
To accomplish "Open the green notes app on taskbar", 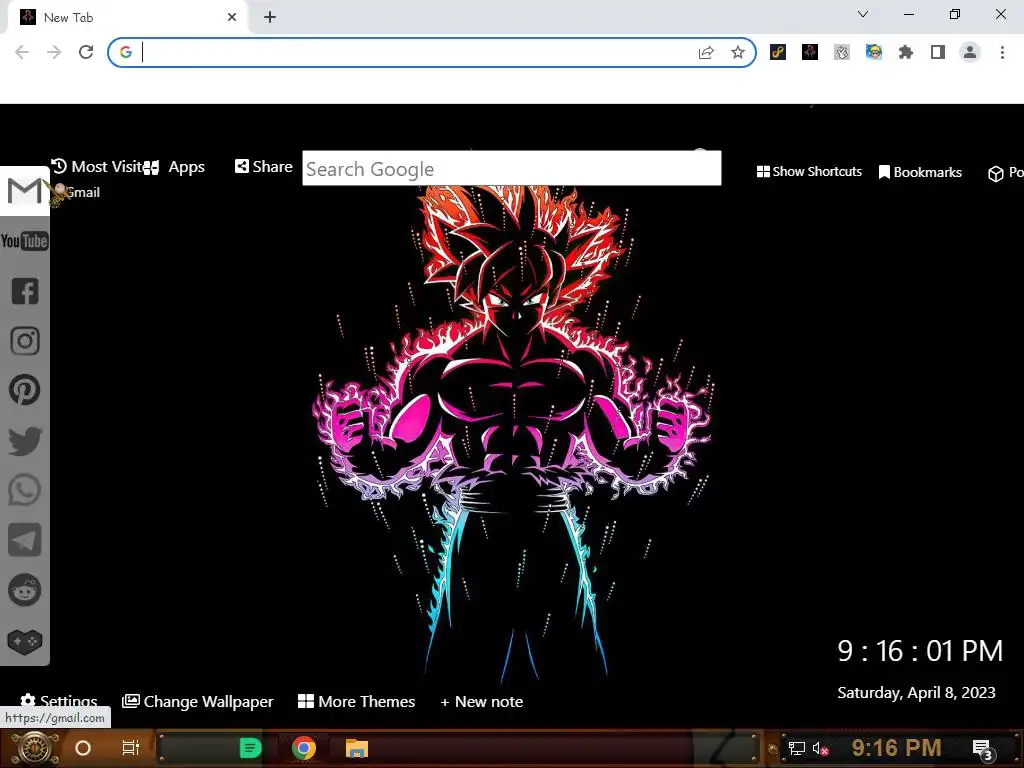I will tap(250, 748).
